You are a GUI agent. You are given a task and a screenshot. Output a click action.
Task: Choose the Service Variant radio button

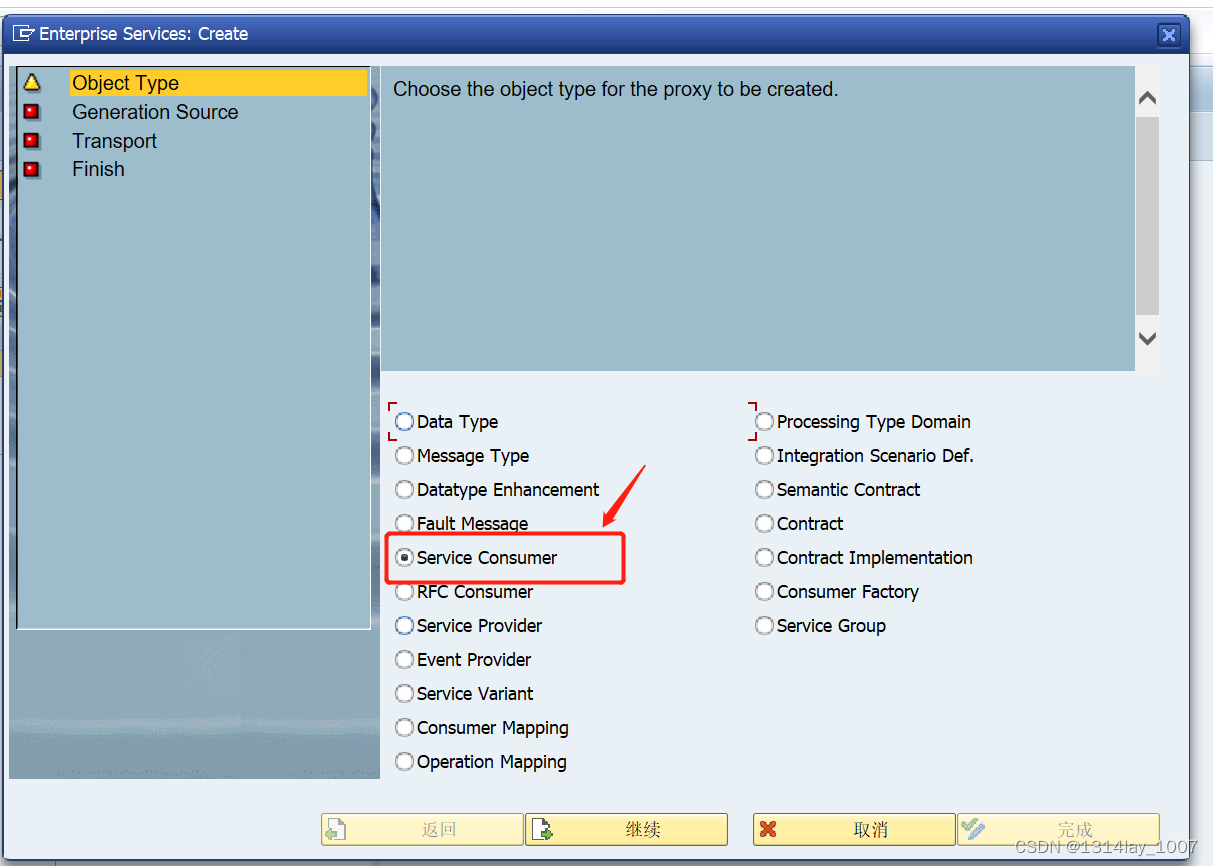404,694
